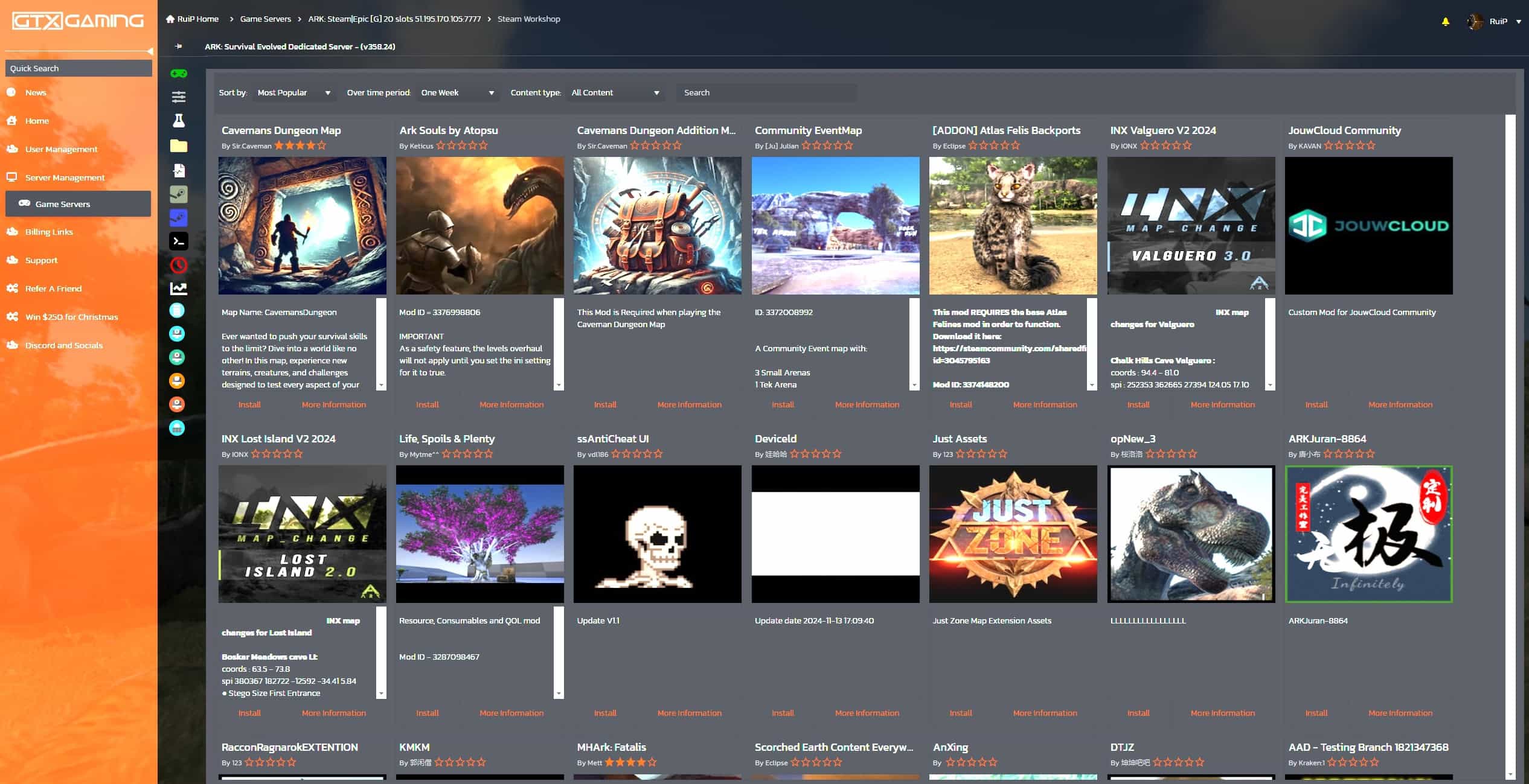Screen dimensions: 1529x784
Task: Go to Home in the sidebar
Action: pos(37,121)
